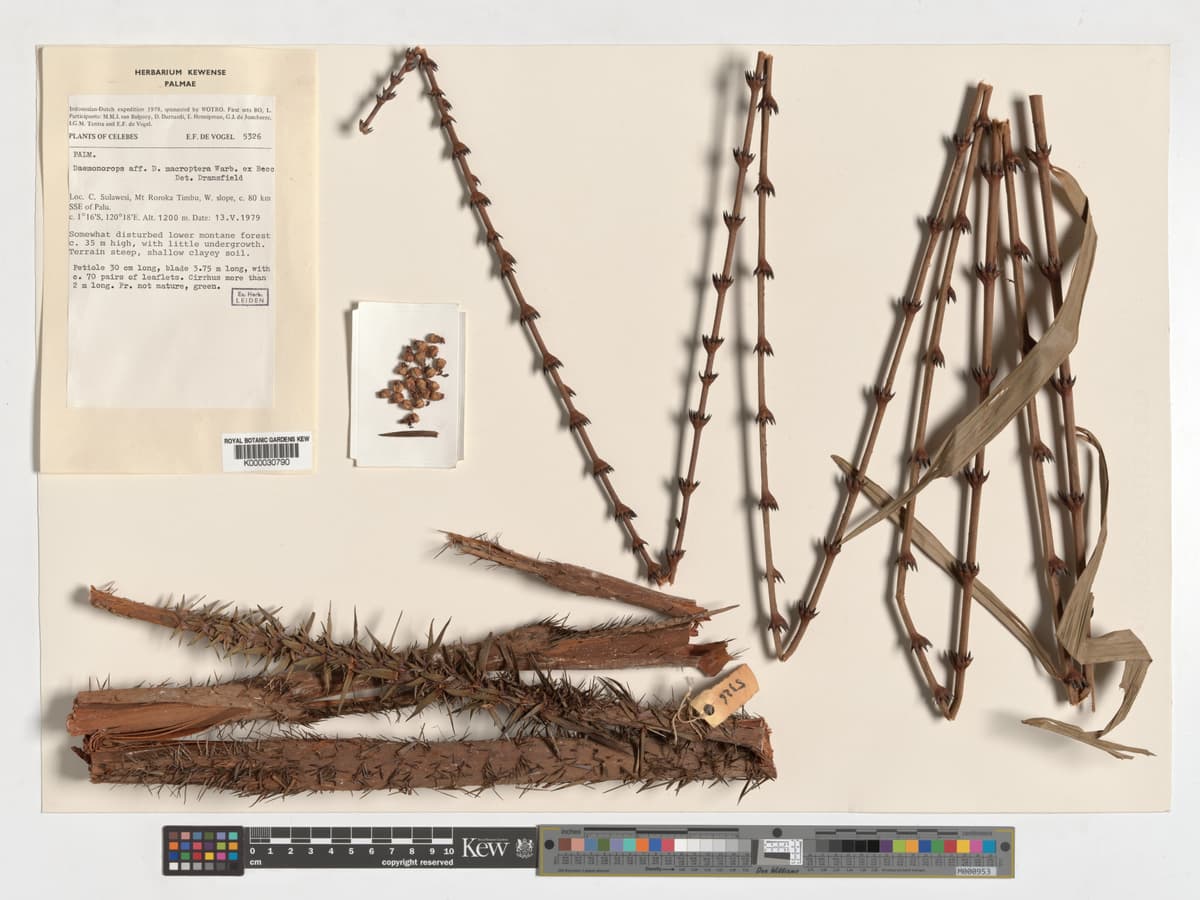1200x900 pixels.
Task: Click copyright reserved text on ruler
Action: click(417, 861)
